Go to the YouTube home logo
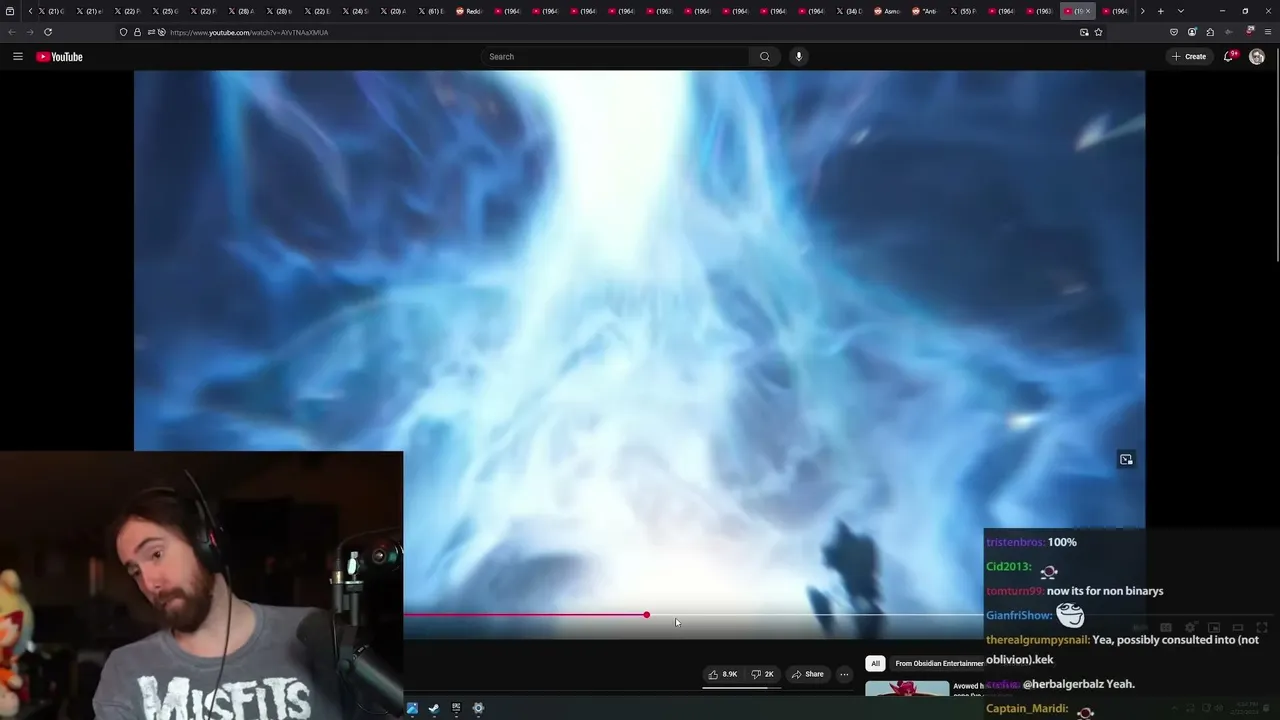This screenshot has width=1280, height=720. [x=60, y=57]
